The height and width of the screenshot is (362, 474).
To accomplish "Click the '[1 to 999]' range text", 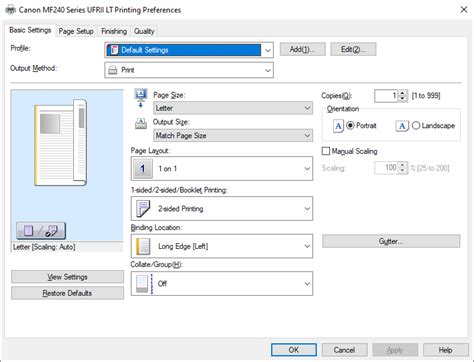I will (426, 96).
